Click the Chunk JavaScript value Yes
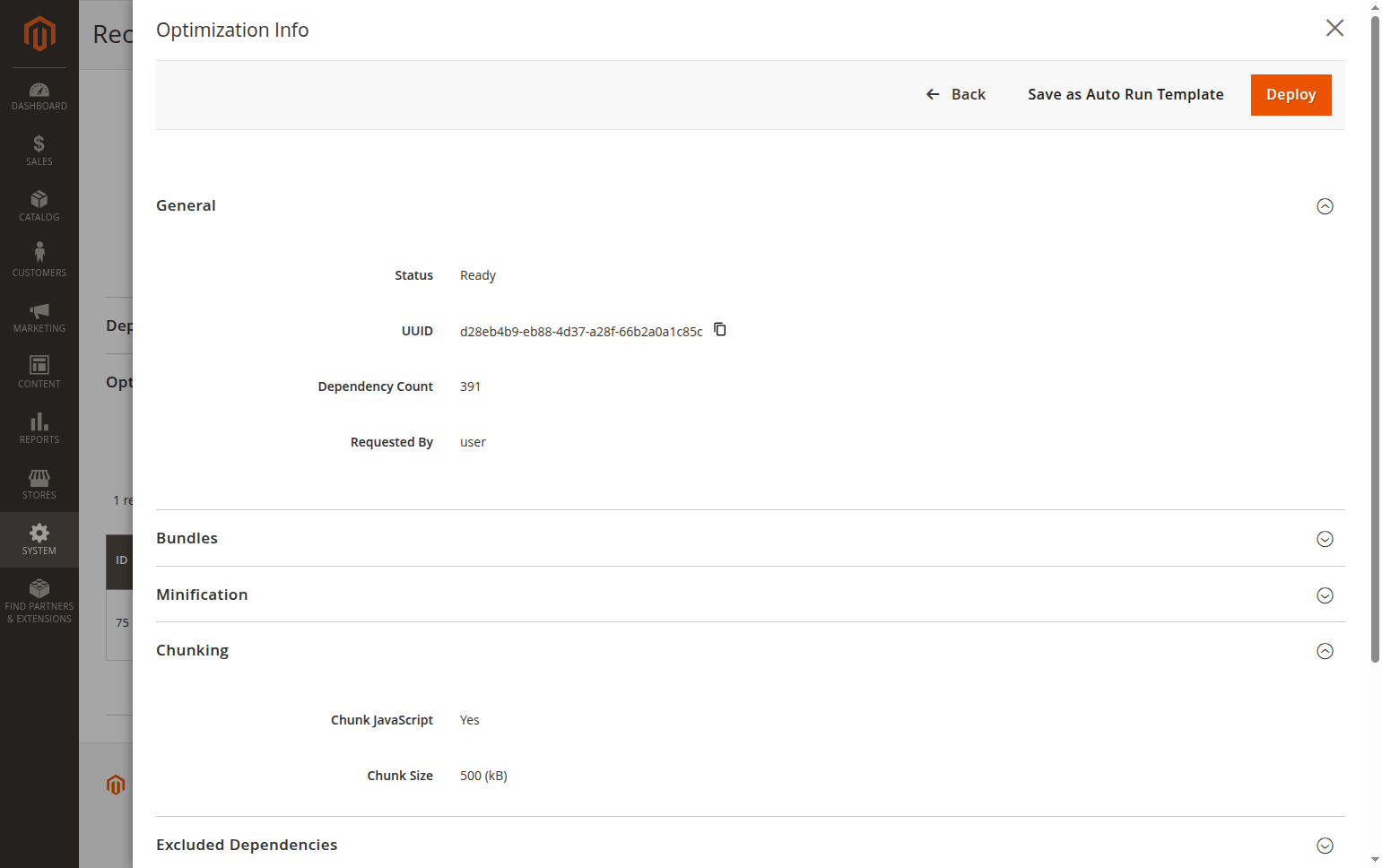Viewport: 1382px width, 868px height. click(470, 720)
